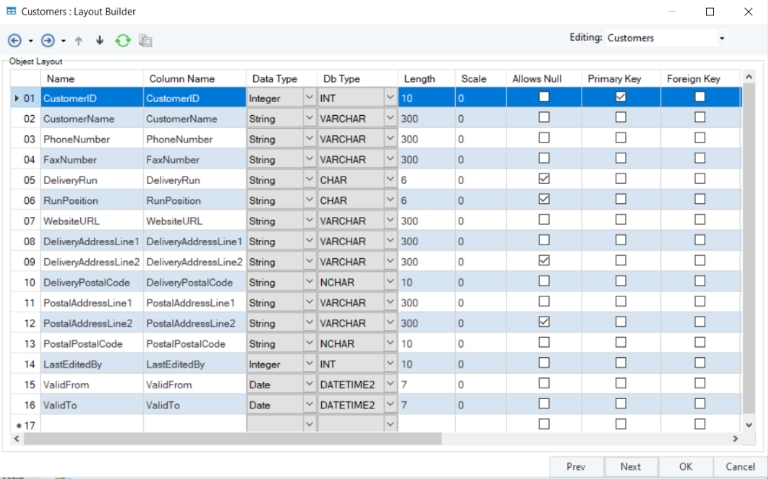Click the green refresh icon
The height and width of the screenshot is (479, 768).
(122, 40)
